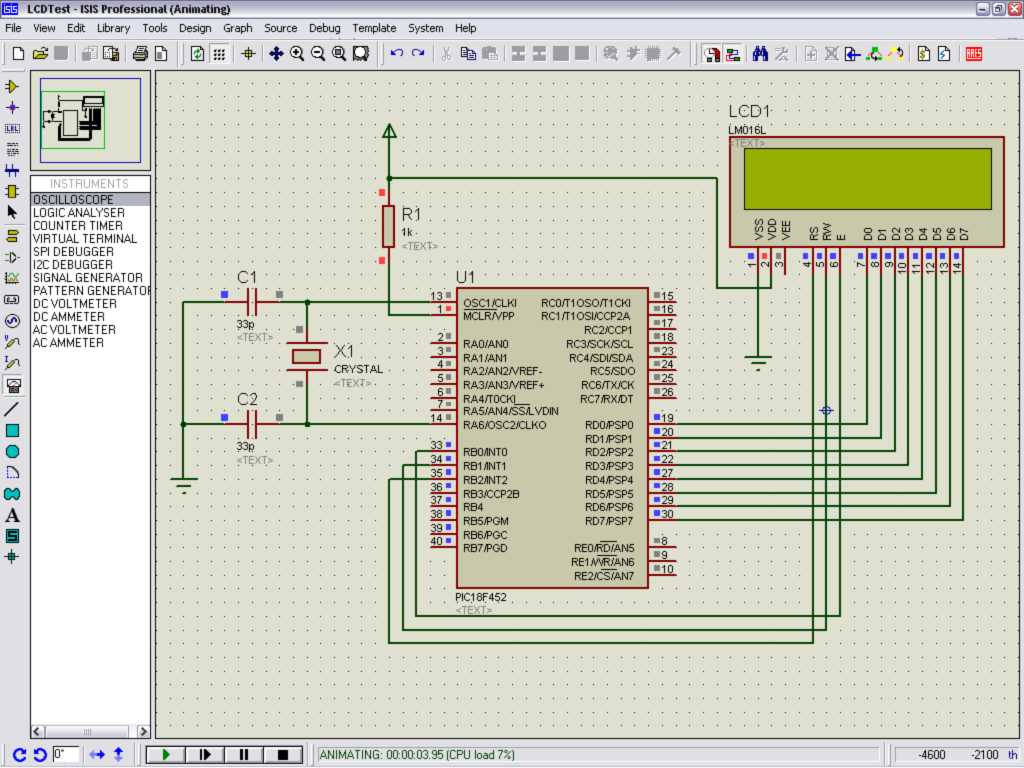Screen dimensions: 1024x768
Task: Select I2C DEBUGGER instrument
Action: (90, 264)
